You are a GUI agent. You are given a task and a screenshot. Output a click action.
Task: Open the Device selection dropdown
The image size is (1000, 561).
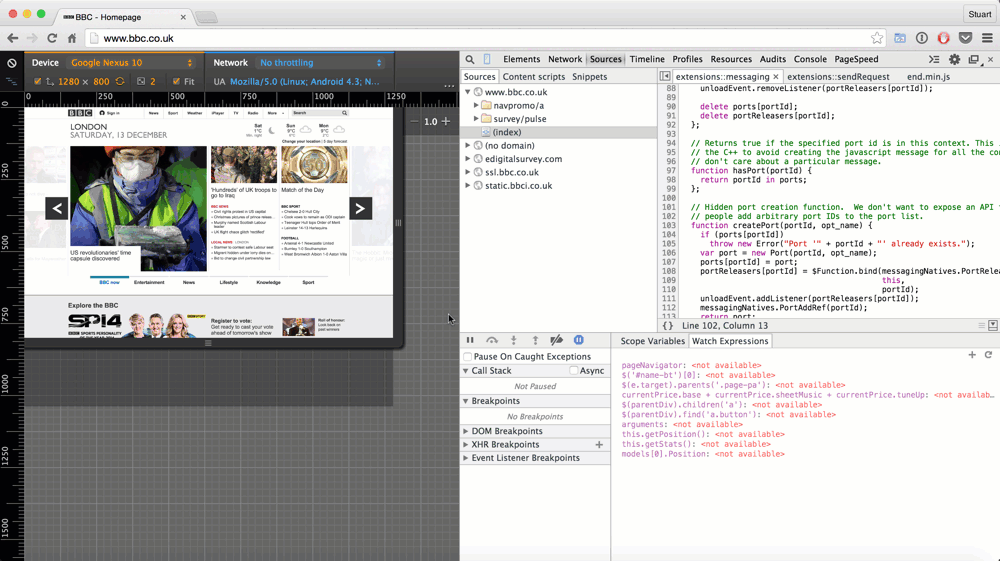(x=132, y=62)
